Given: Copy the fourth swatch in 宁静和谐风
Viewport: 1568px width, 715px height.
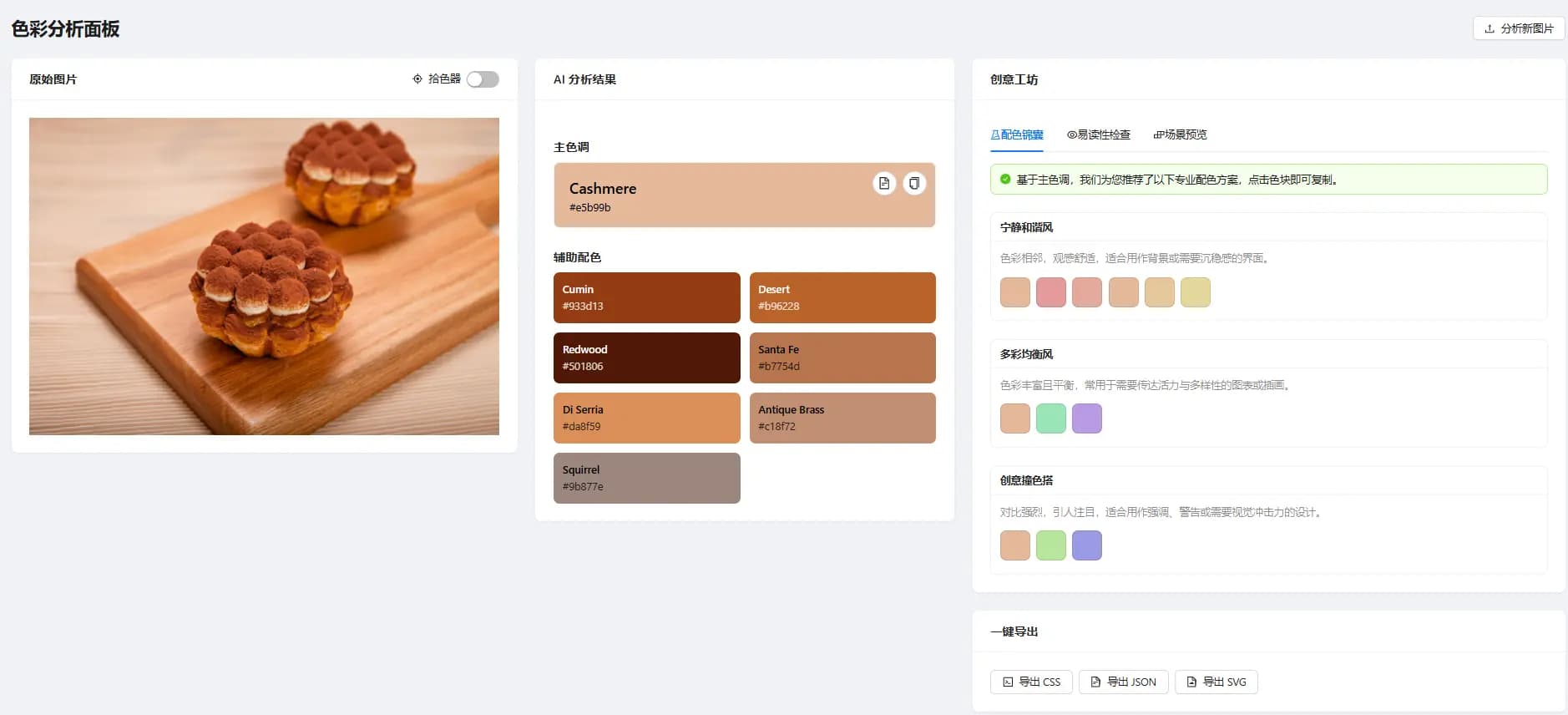Looking at the screenshot, I should coord(1124,292).
